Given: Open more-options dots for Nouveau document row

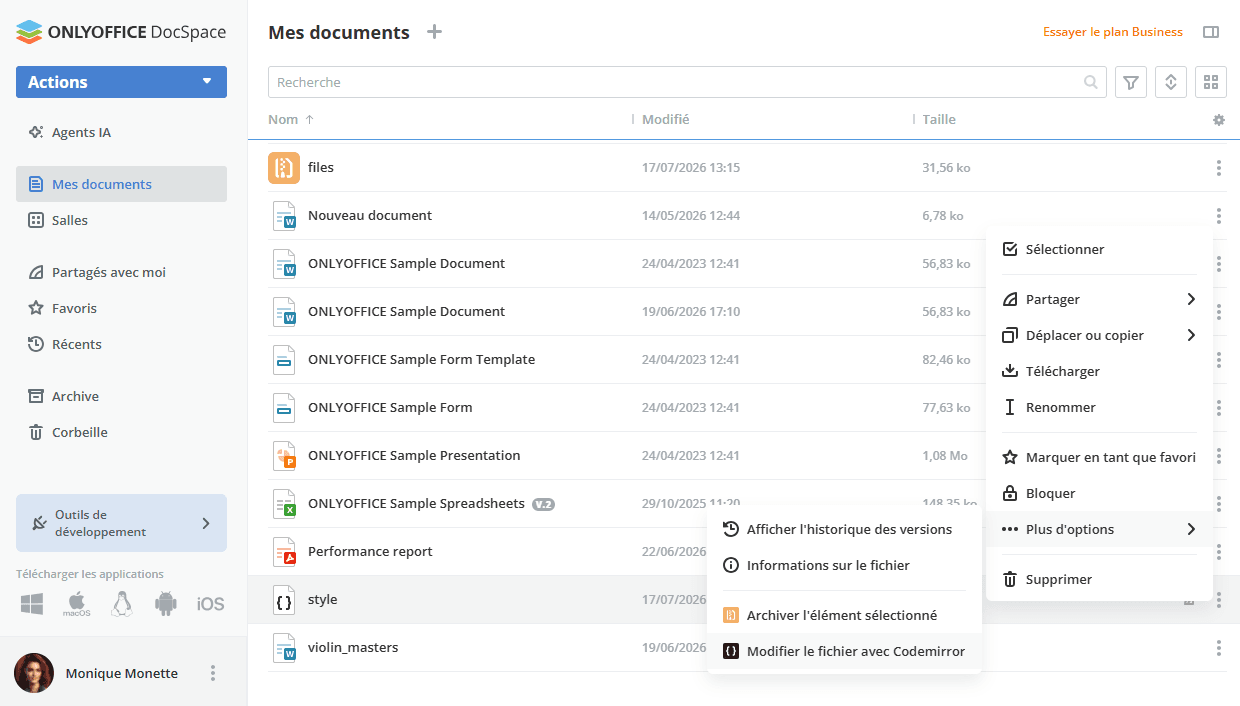Looking at the screenshot, I should 1218,216.
